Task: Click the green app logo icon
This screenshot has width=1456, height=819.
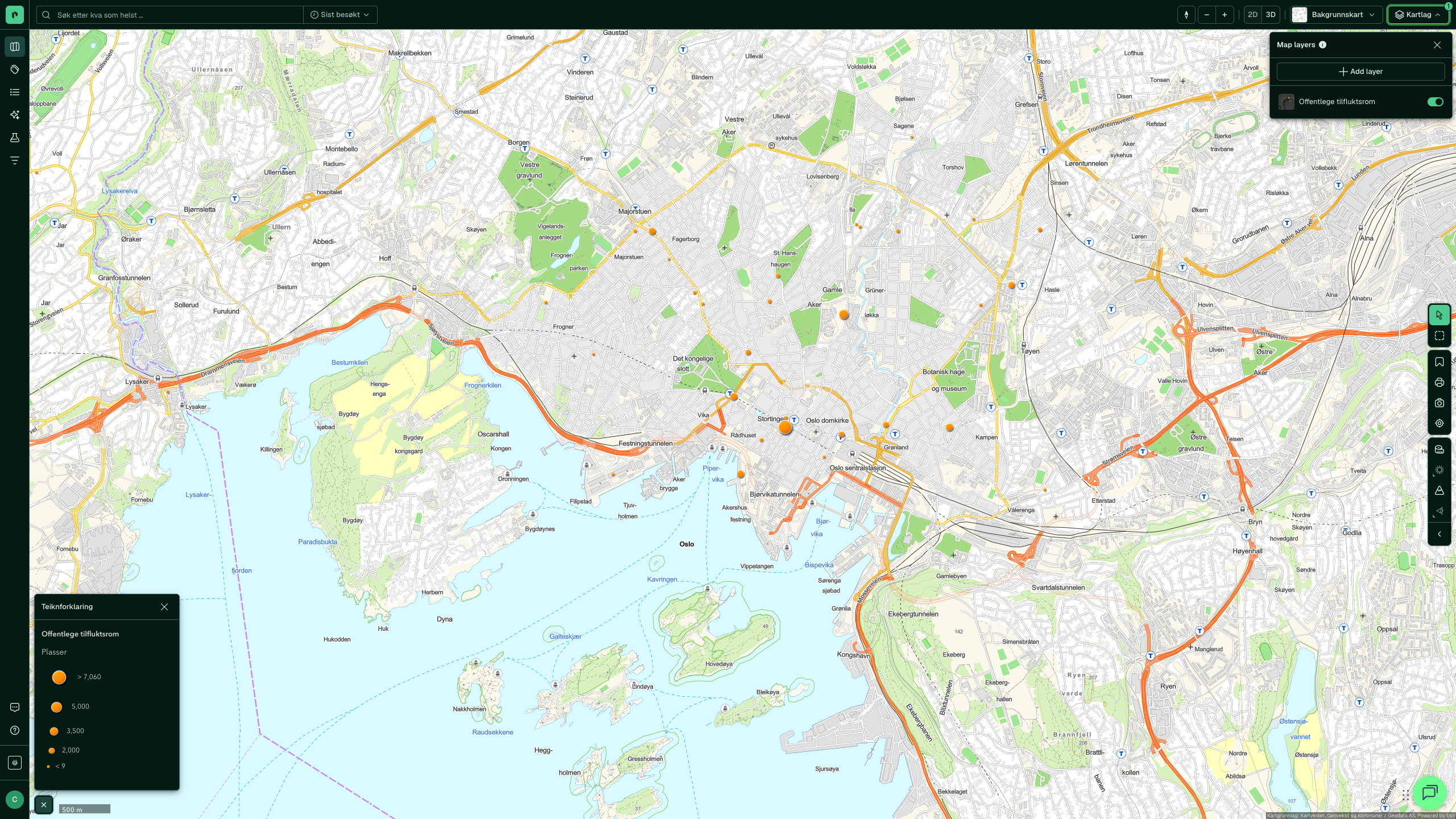Action: click(x=15, y=15)
